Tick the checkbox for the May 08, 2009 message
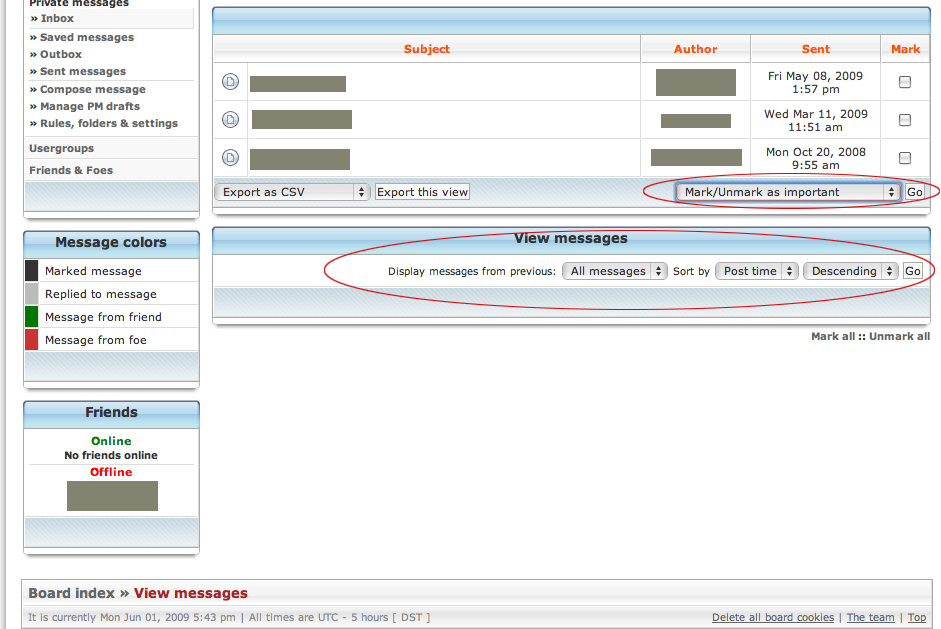This screenshot has height=629, width=941. [905, 82]
